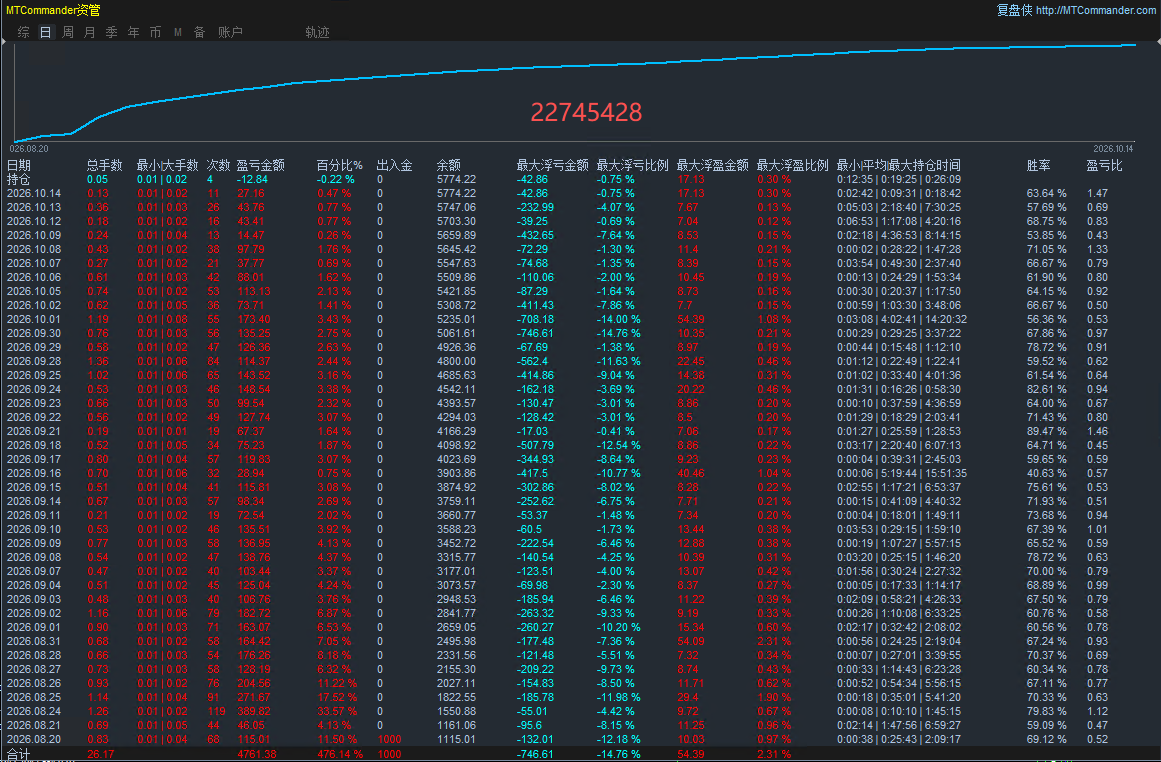
Task: Switch to the 月 monthly tab
Action: pyautogui.click(x=90, y=32)
